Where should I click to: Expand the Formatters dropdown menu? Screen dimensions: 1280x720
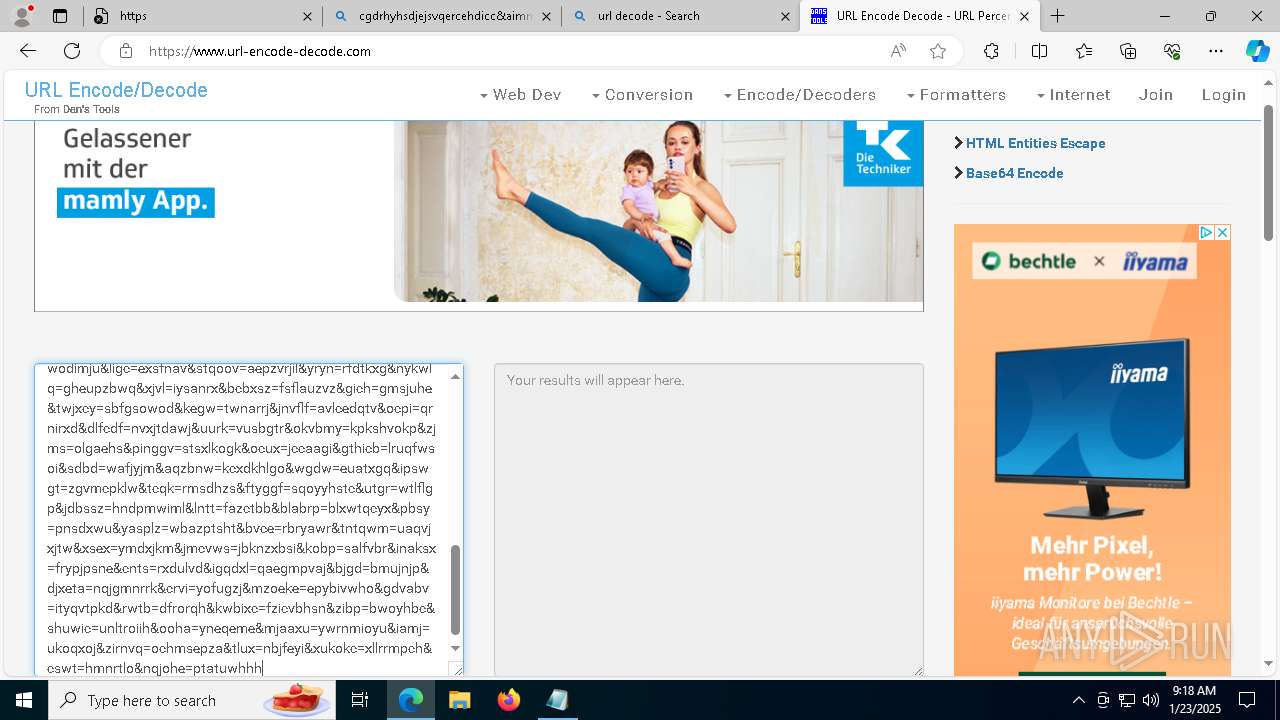pyautogui.click(x=956, y=95)
